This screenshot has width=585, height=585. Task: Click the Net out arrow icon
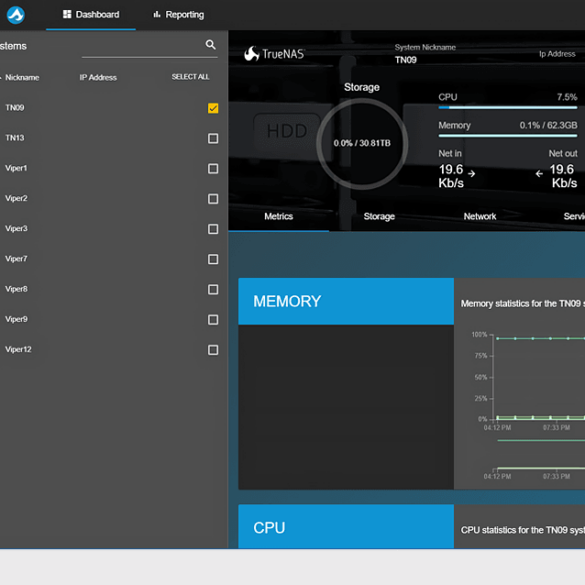pos(539,174)
